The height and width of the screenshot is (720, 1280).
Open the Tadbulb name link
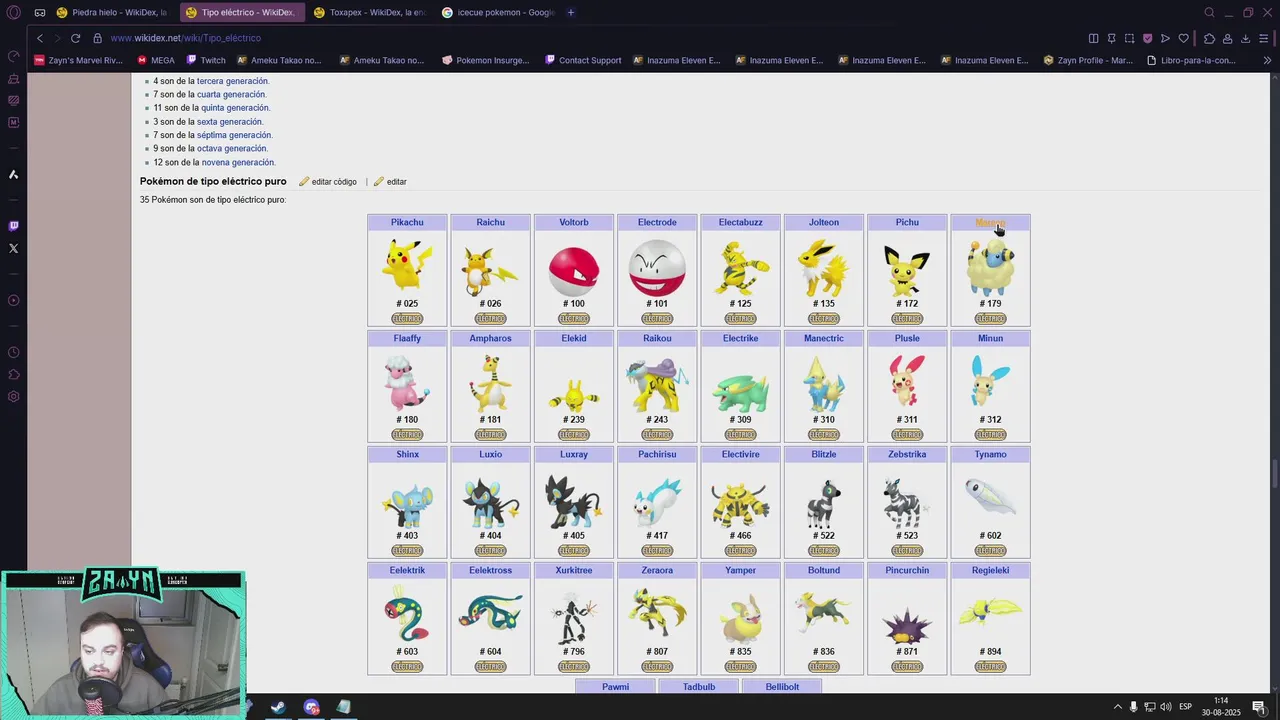point(699,687)
